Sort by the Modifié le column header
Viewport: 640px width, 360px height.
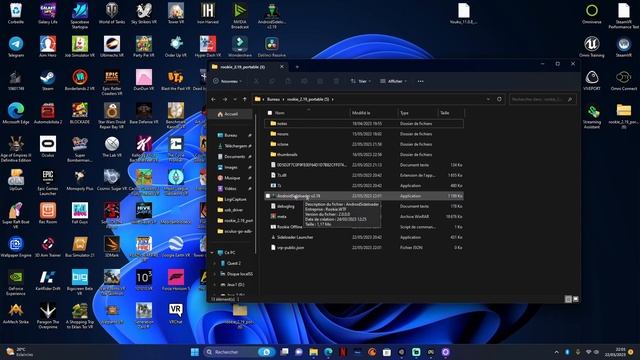click(373, 113)
